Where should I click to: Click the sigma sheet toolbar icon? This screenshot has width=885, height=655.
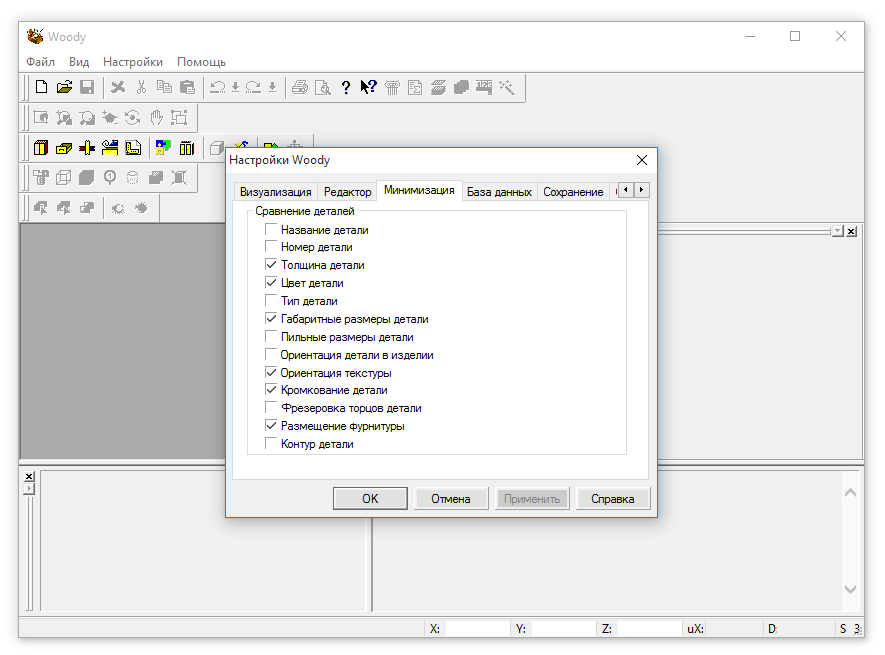pyautogui.click(x=415, y=87)
